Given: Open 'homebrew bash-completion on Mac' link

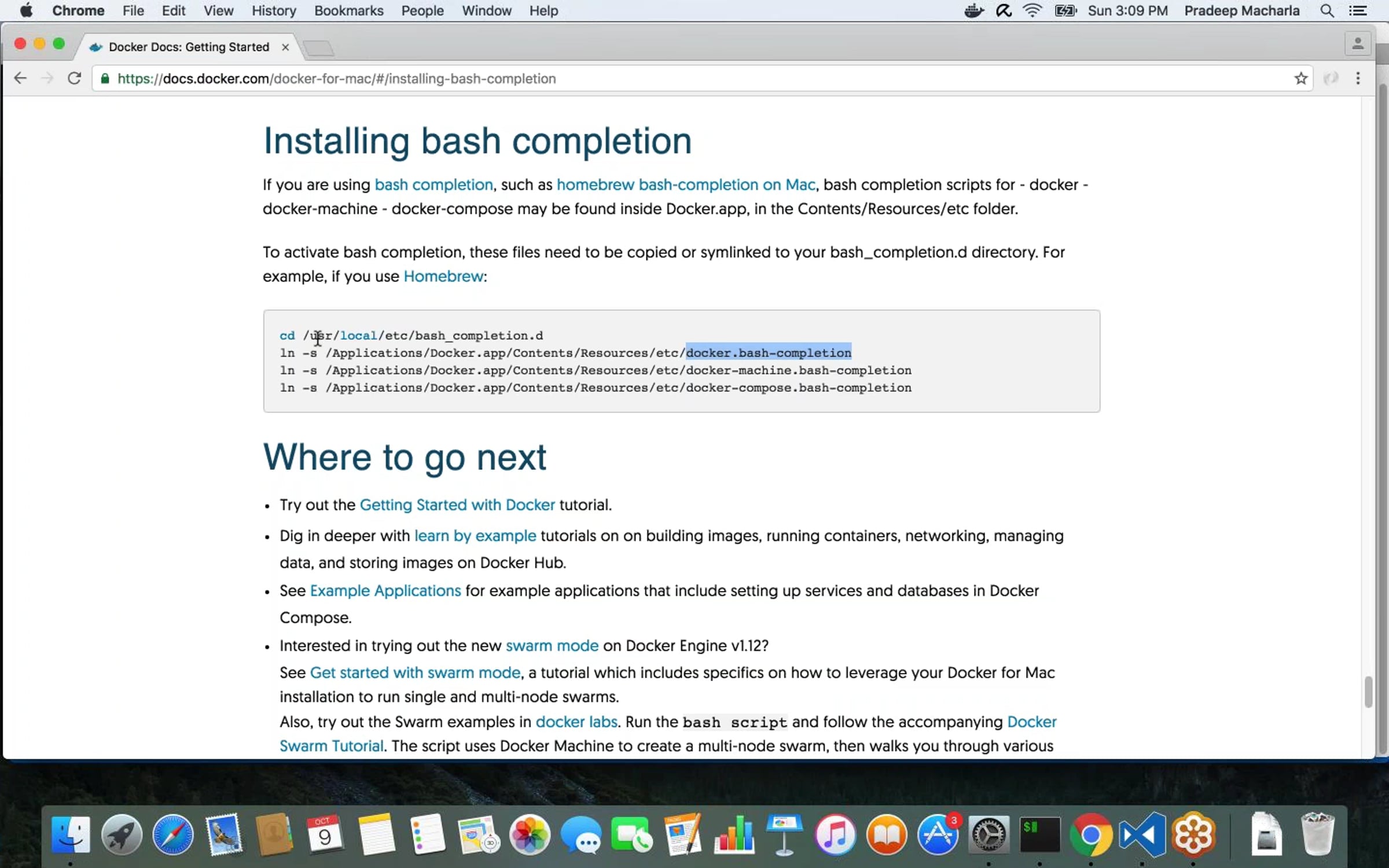Looking at the screenshot, I should [686, 185].
